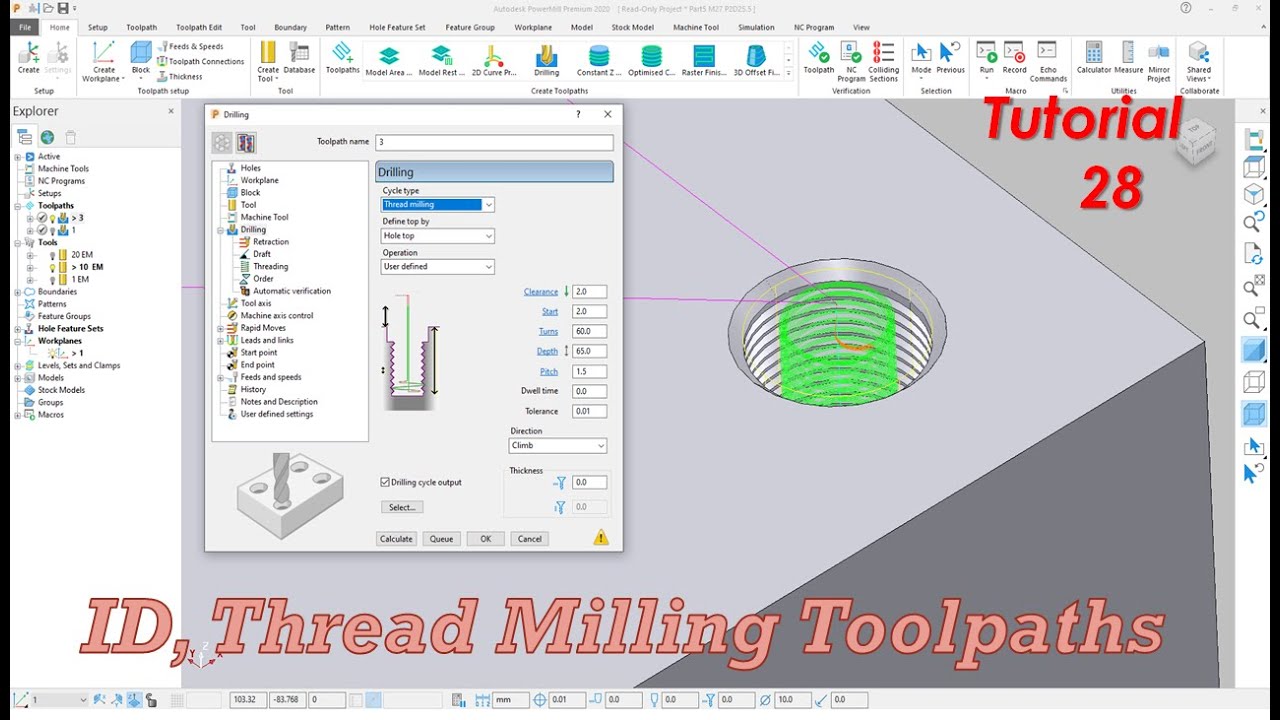
Task: Toggle the light bulb of the 10 EM tool
Action: click(x=52, y=267)
